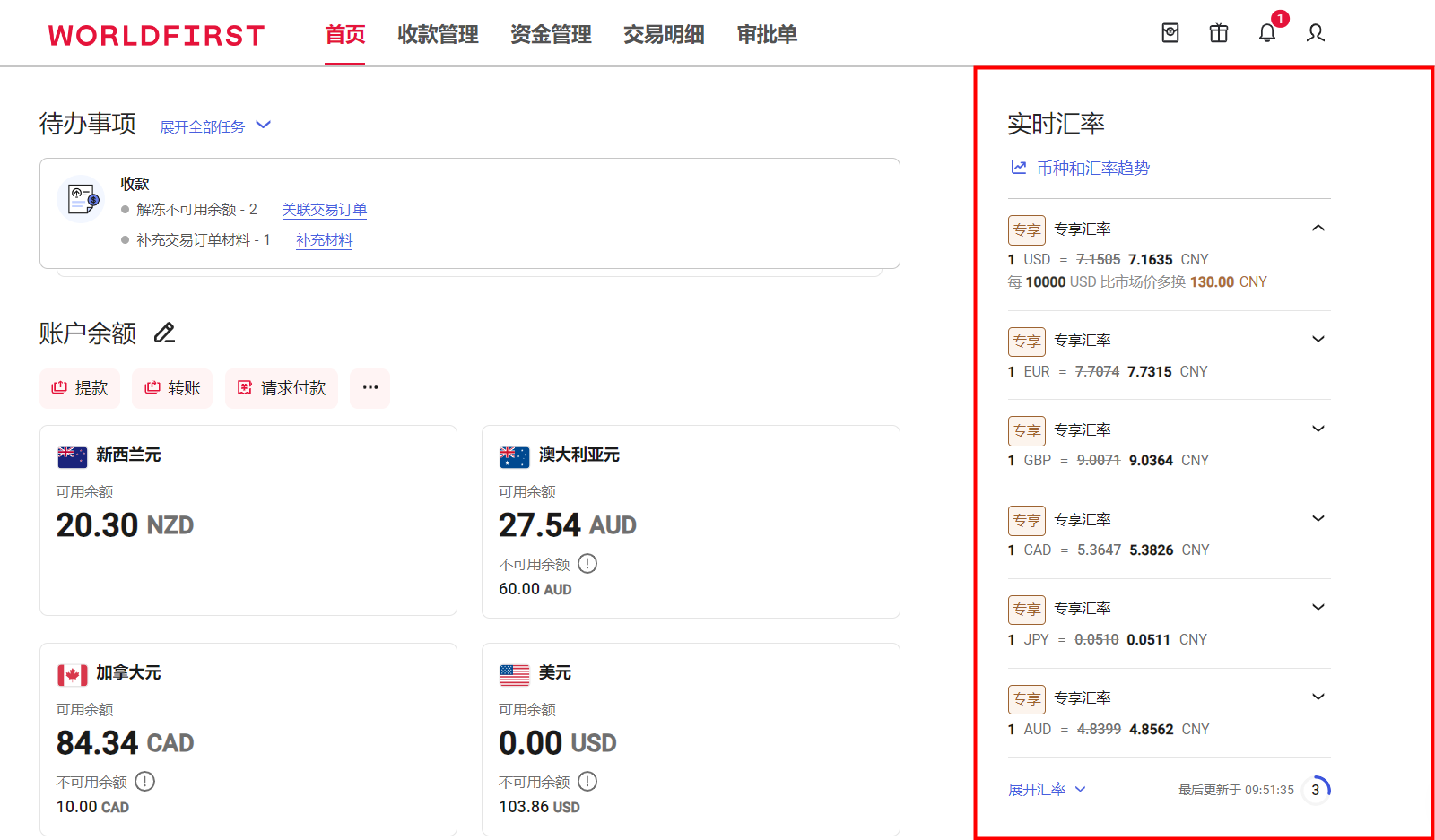Open the gift rewards icon in header
Screen dimensions: 1435x840
pyautogui.click(x=1218, y=33)
